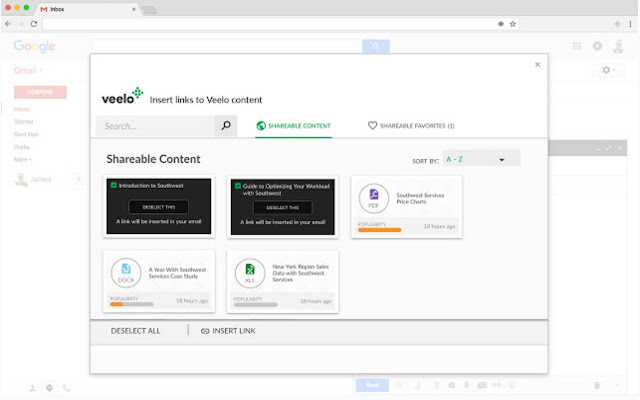The width and height of the screenshot is (640, 400).
Task: Click Deselect This on Guide to Optimizing card
Action: [282, 208]
